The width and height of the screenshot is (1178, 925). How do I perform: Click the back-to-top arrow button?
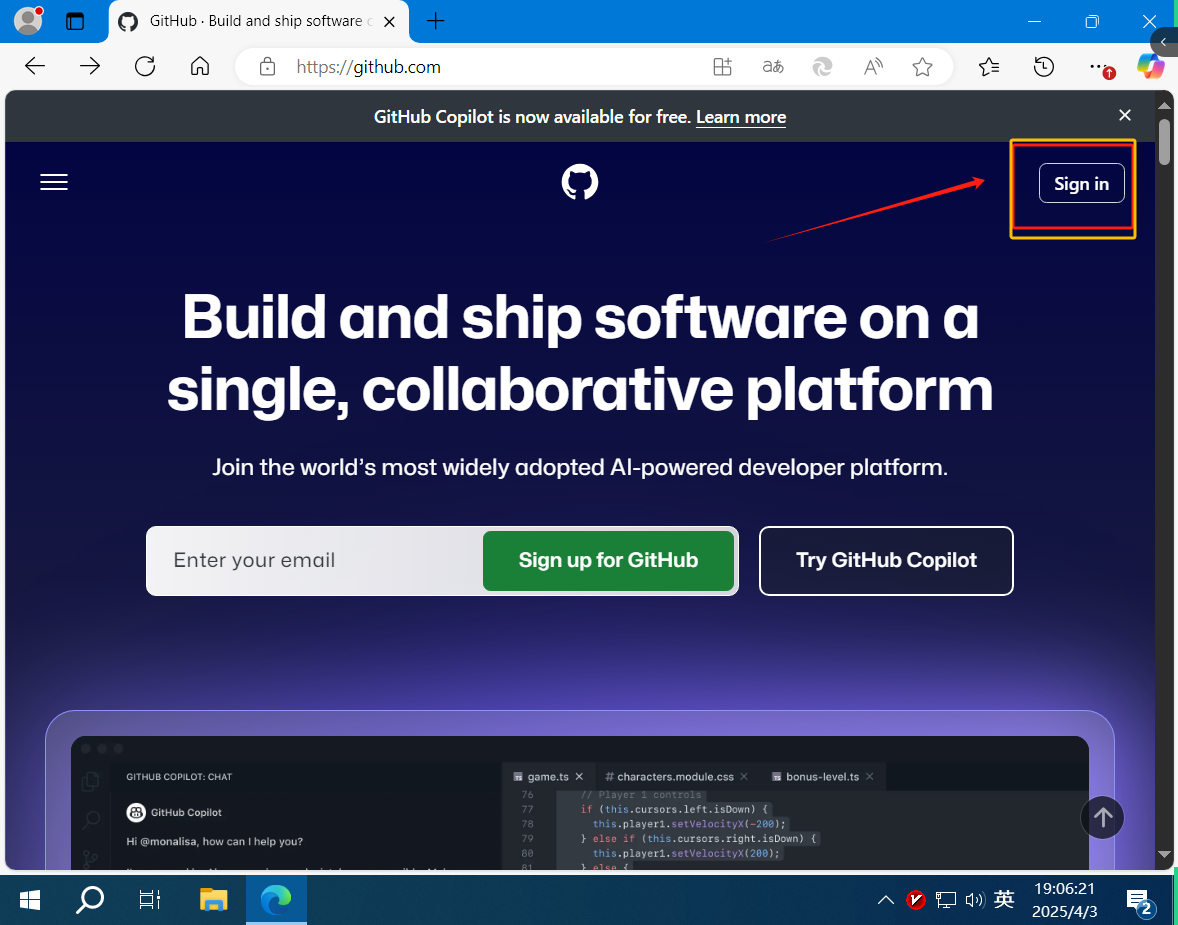tap(1102, 817)
